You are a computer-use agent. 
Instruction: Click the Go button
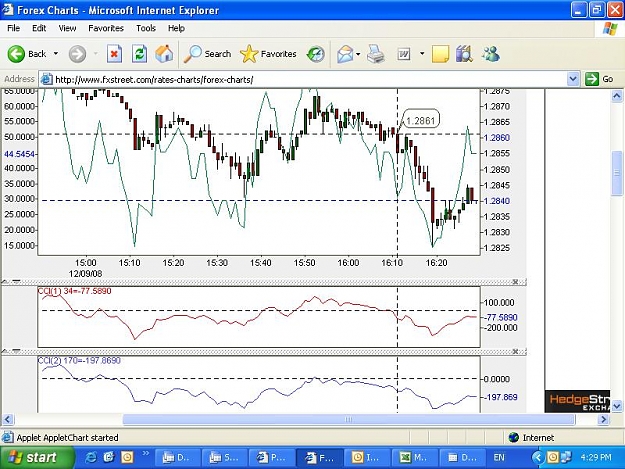pos(599,79)
